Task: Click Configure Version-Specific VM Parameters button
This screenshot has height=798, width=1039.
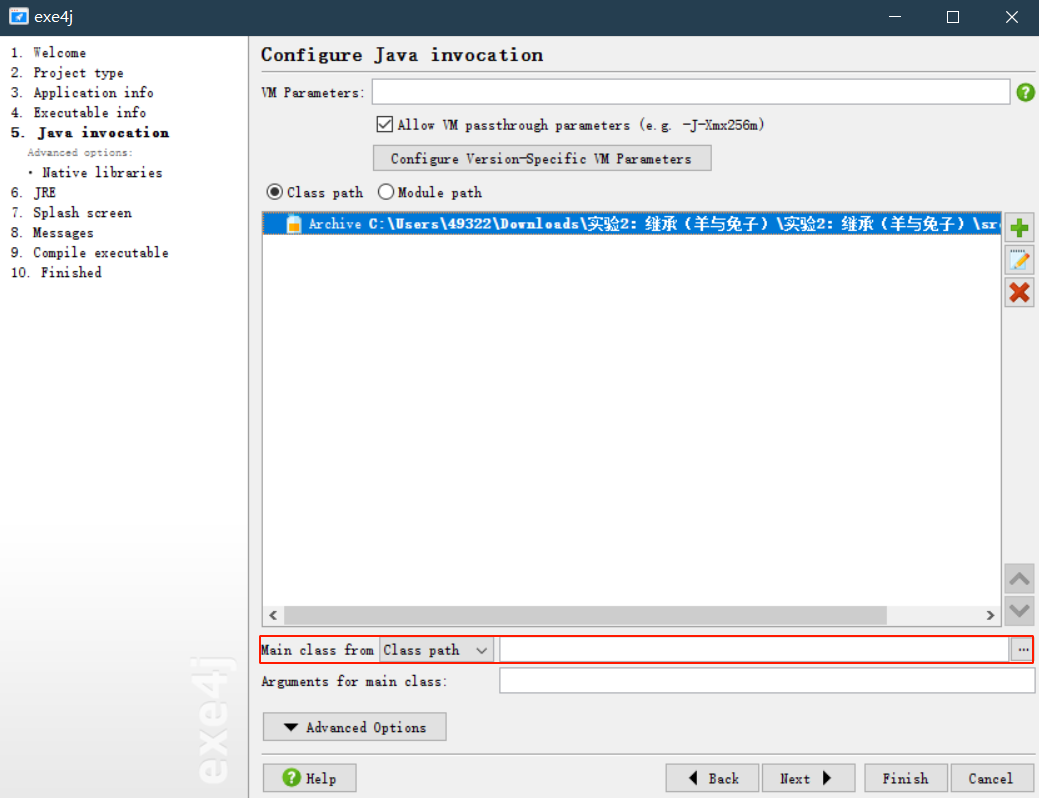Action: [542, 158]
